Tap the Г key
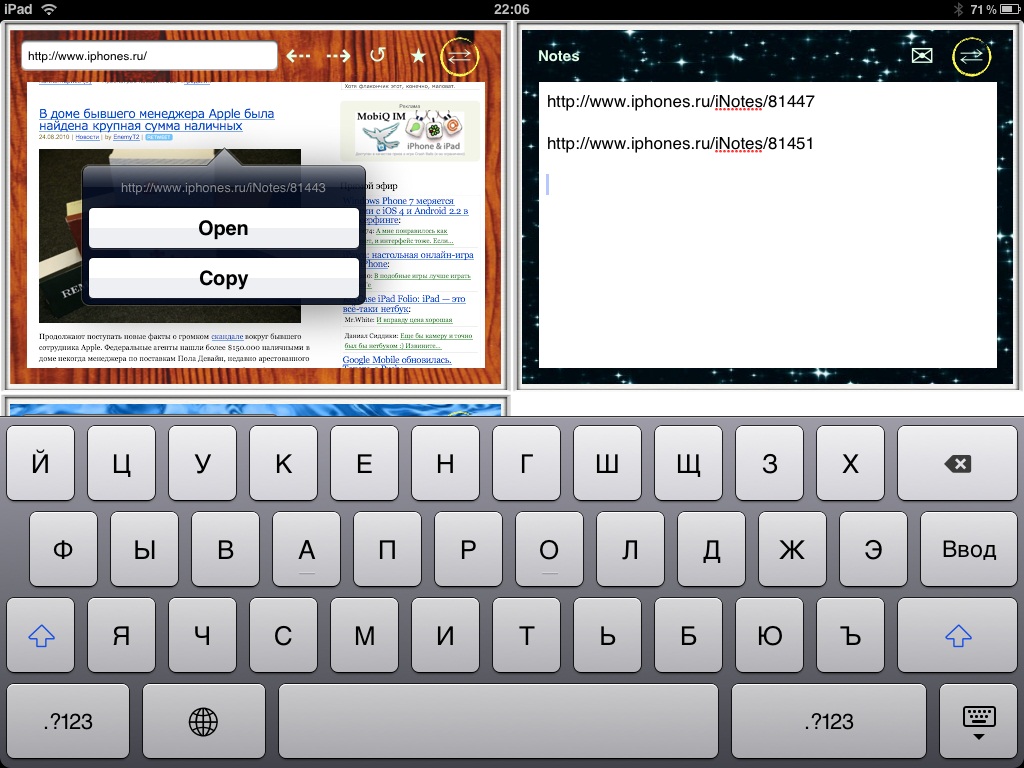1024x768 pixels. [x=526, y=463]
